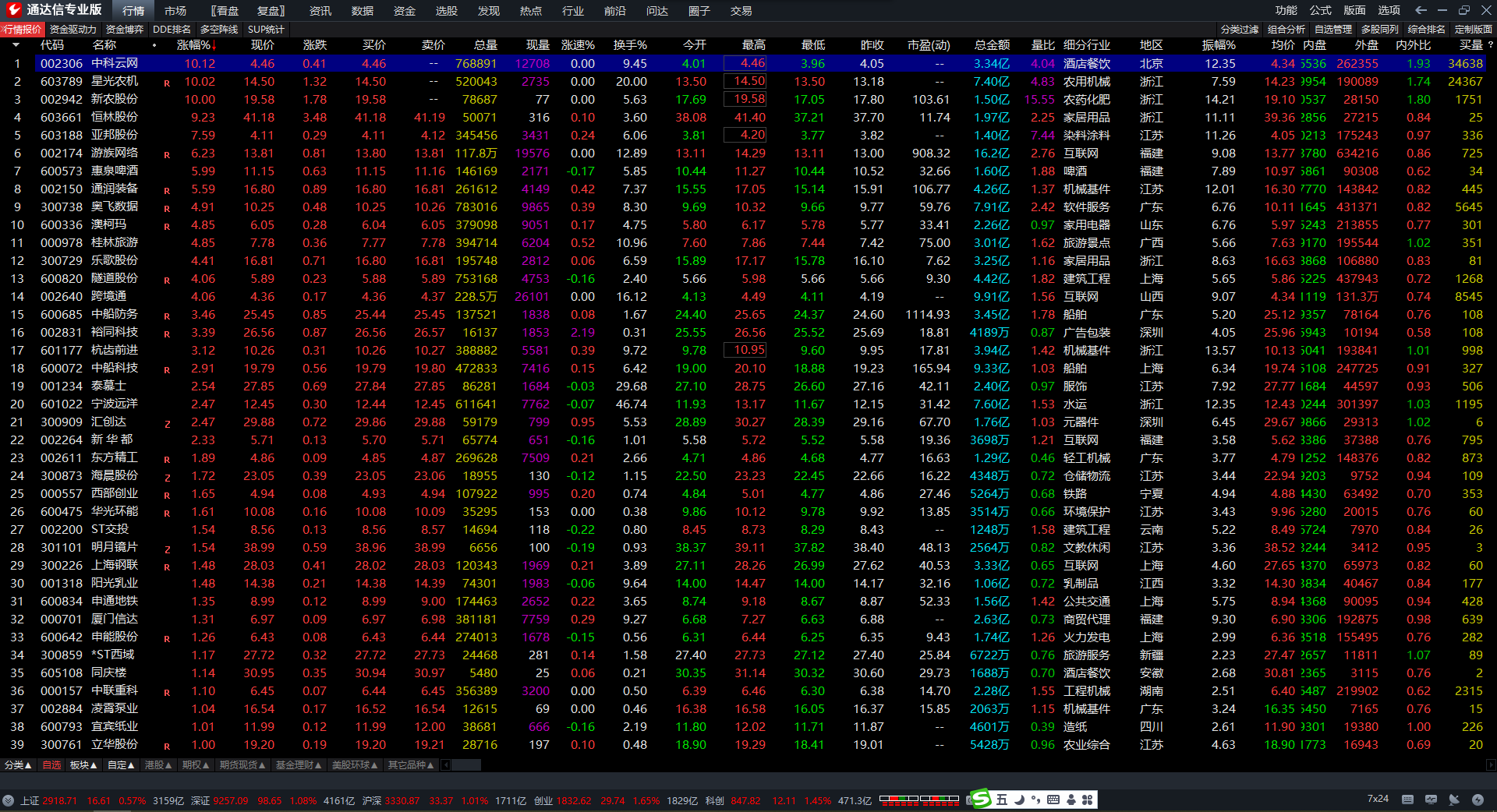The height and width of the screenshot is (812, 1497).
Task: Switch to the DDE排名 tab
Action: pos(172,30)
